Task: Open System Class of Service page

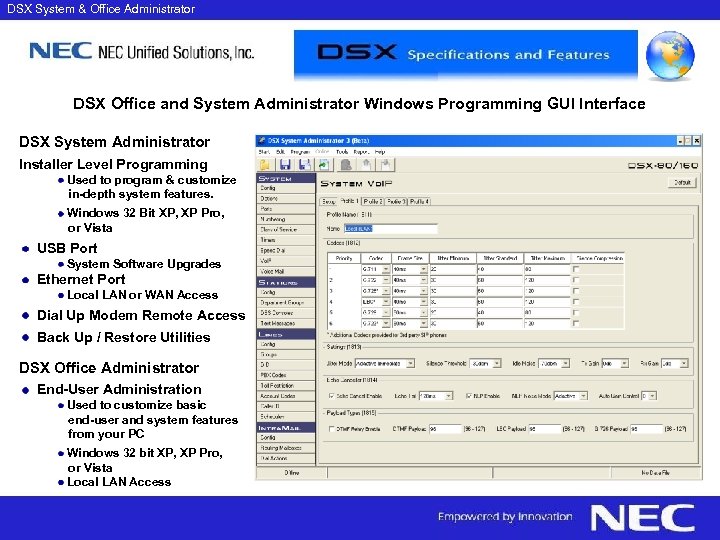Action: 286,229
